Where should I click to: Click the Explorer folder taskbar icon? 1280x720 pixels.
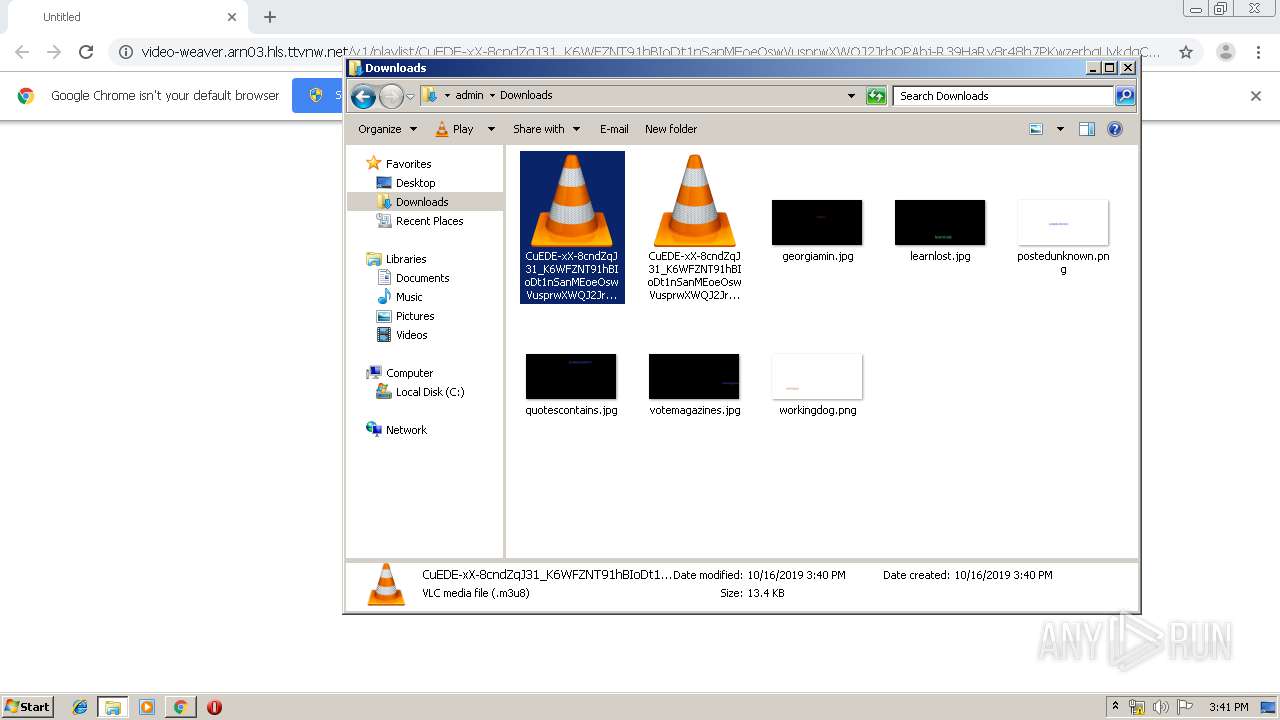click(x=113, y=707)
